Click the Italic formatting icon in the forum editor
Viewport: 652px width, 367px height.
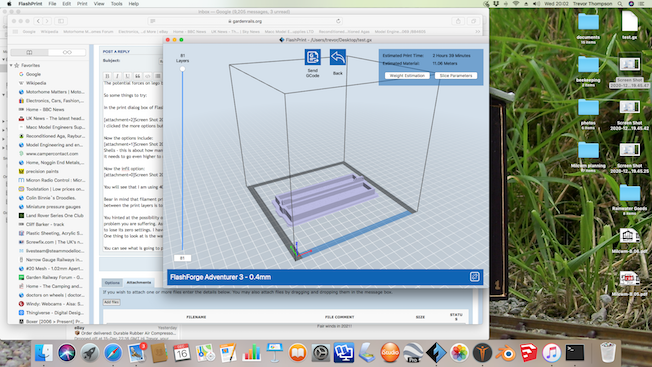117,76
